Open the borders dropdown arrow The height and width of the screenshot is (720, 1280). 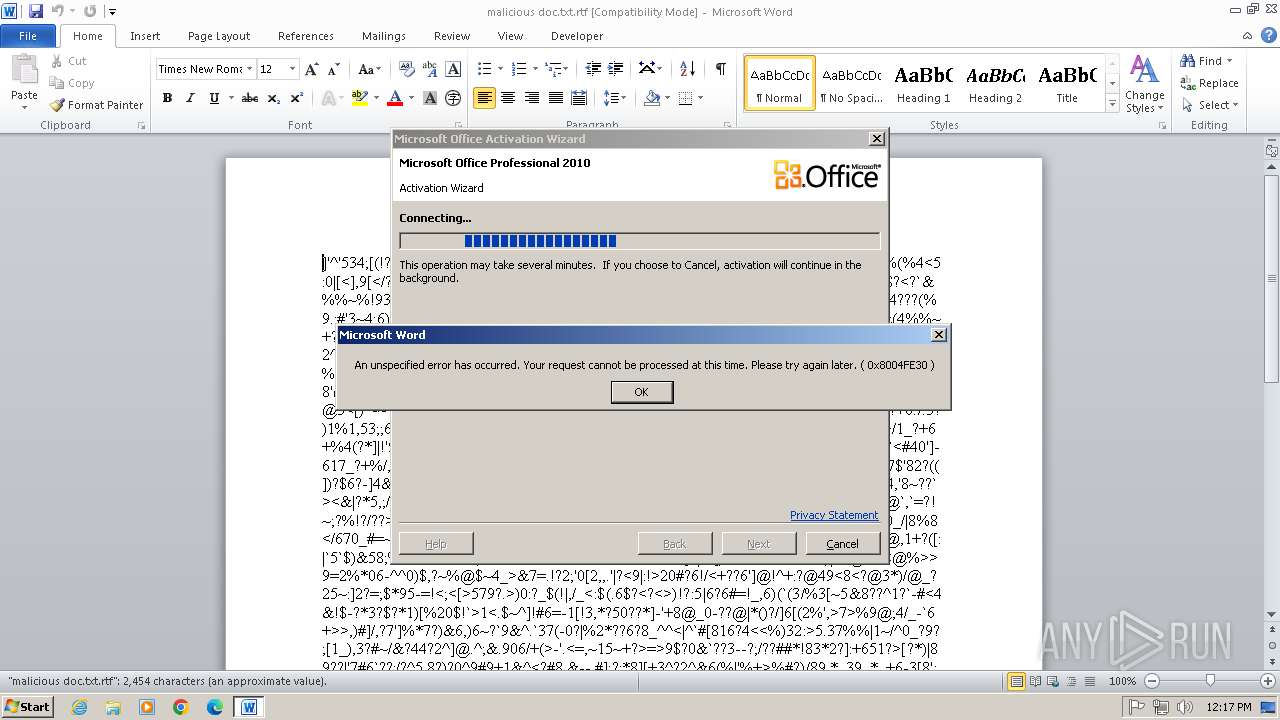coord(701,98)
